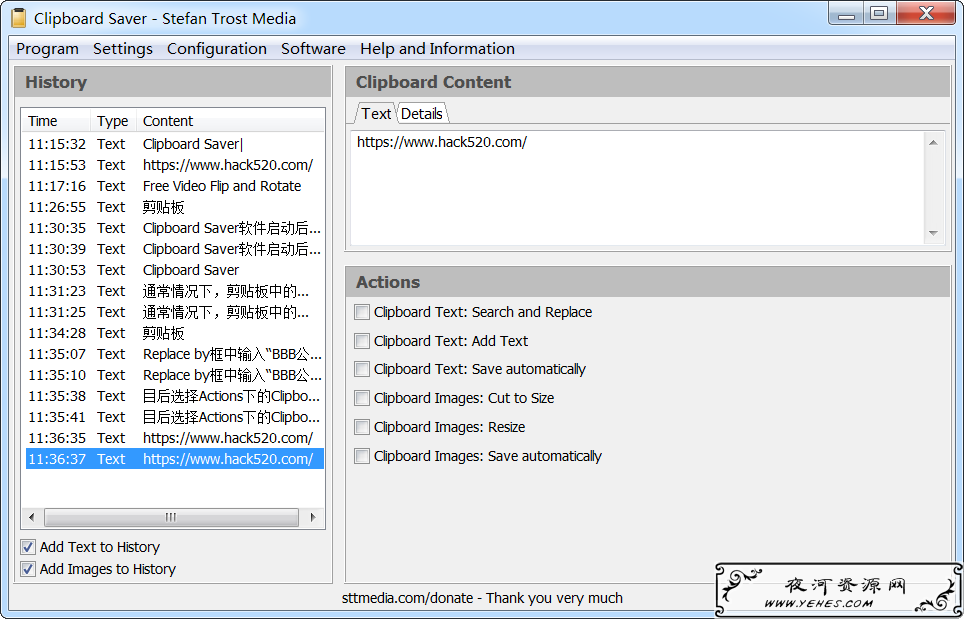Click the history horizontal scrollbar thumb
This screenshot has height=619, width=964.
point(171,517)
